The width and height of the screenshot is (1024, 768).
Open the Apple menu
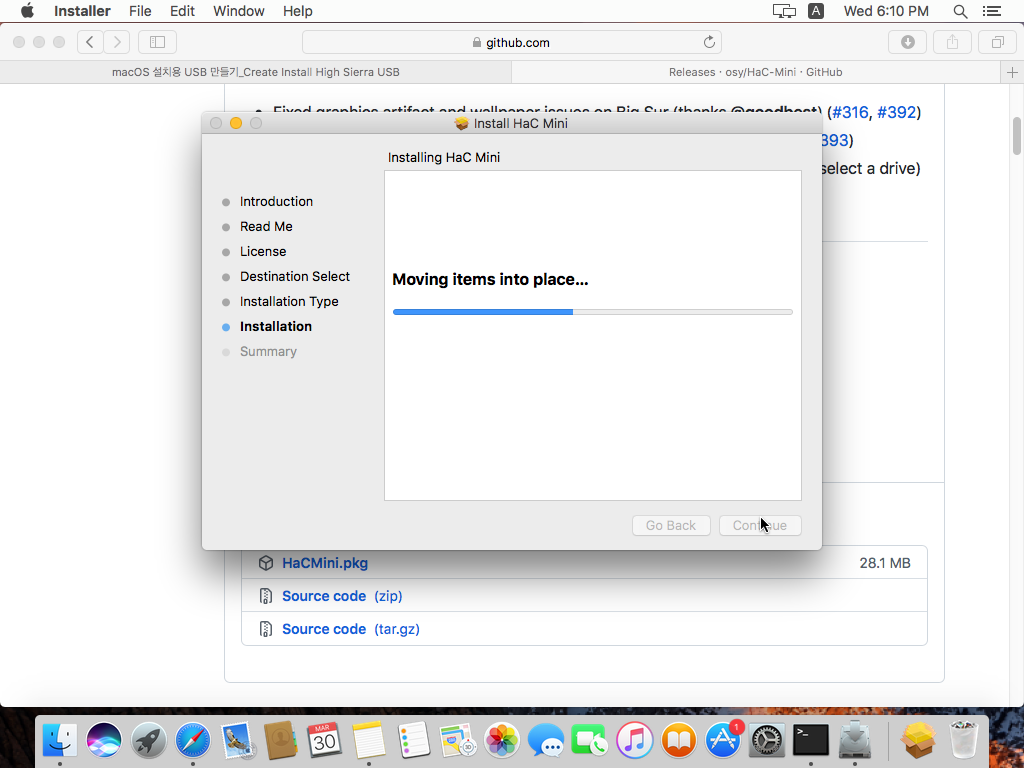(27, 11)
